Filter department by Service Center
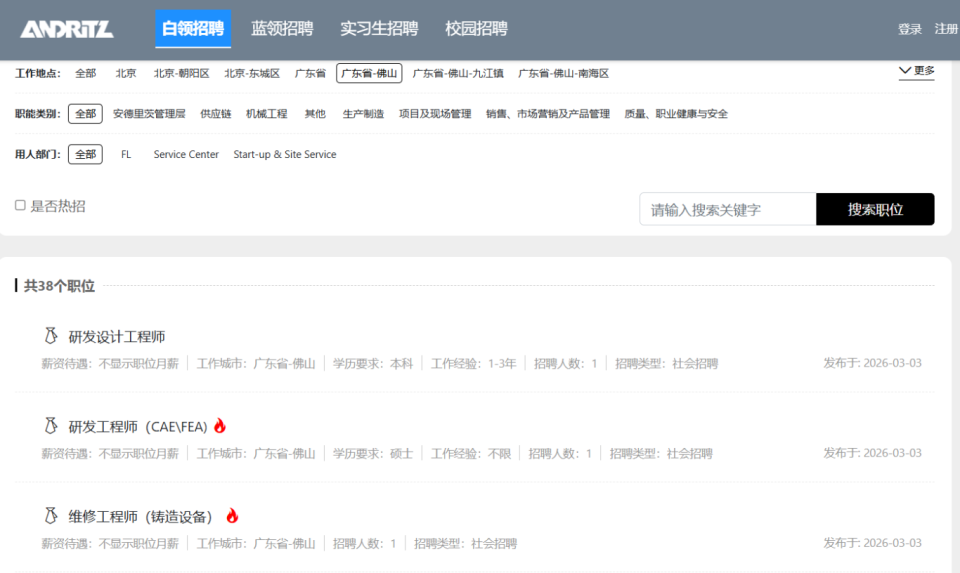The height and width of the screenshot is (573, 960). click(x=186, y=154)
